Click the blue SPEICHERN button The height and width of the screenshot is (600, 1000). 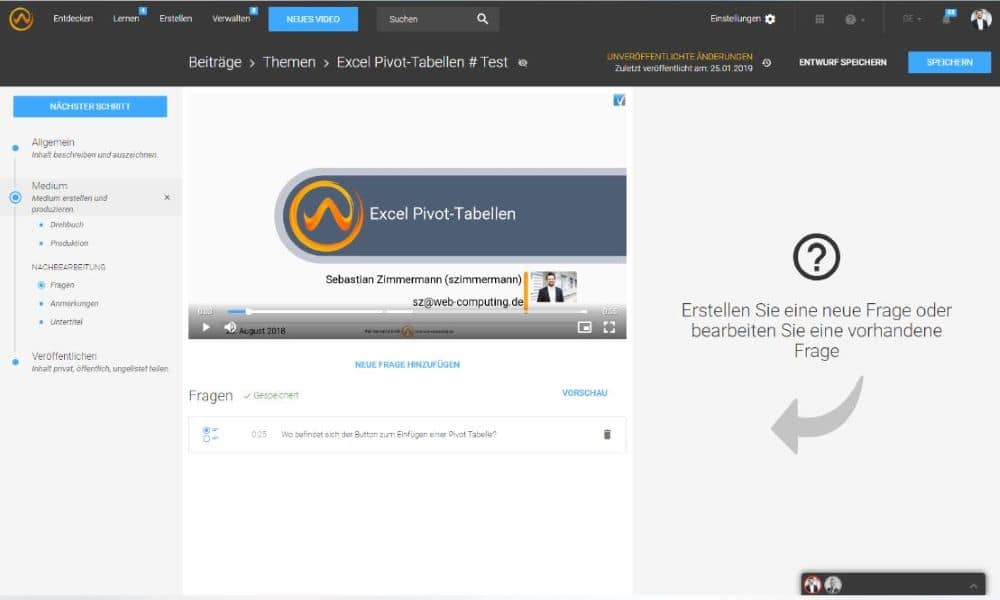point(950,62)
